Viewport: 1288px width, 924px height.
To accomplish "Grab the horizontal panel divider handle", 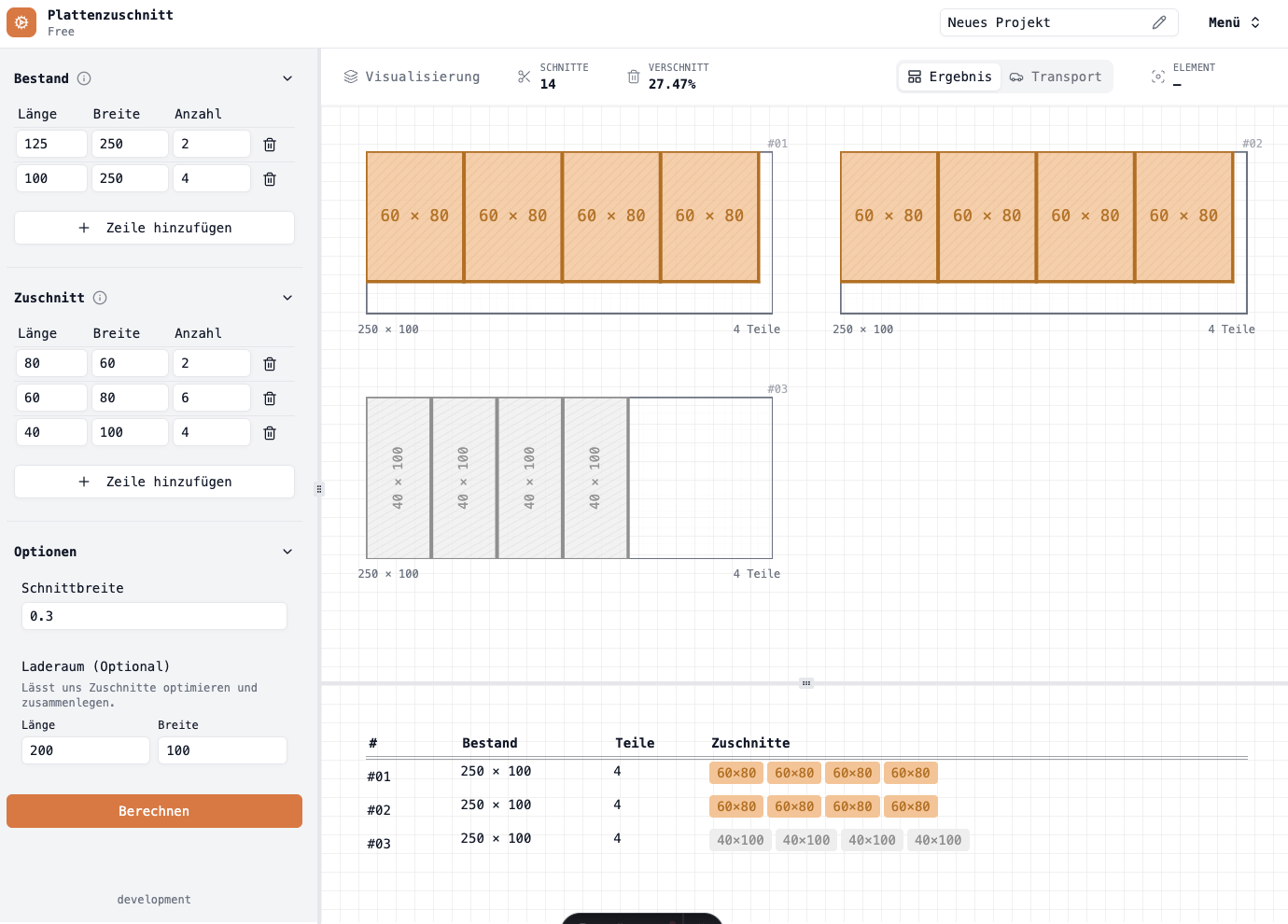I will tap(806, 683).
